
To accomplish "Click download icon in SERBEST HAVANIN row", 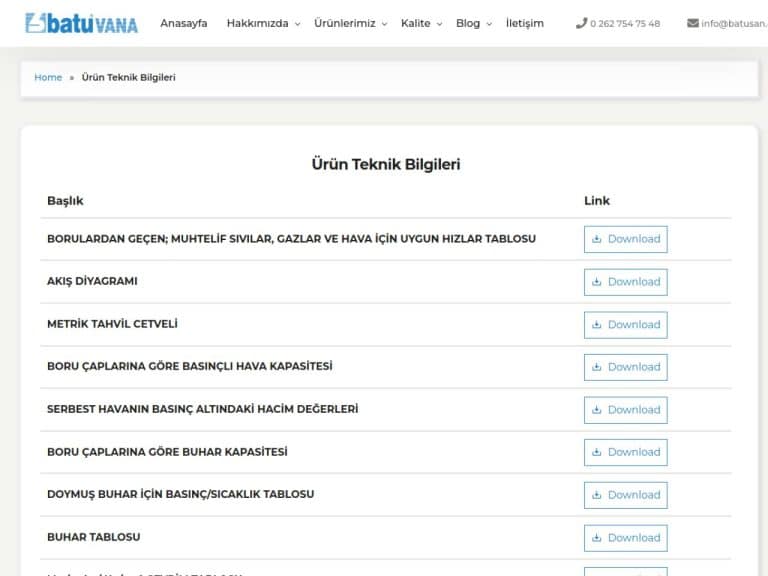I will click(597, 409).
